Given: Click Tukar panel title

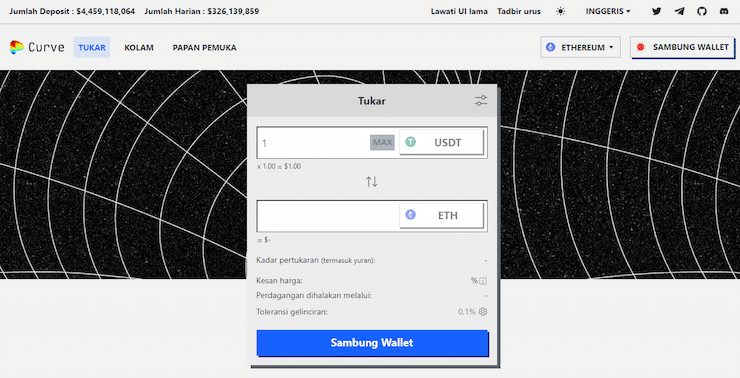Looking at the screenshot, I should [372, 101].
